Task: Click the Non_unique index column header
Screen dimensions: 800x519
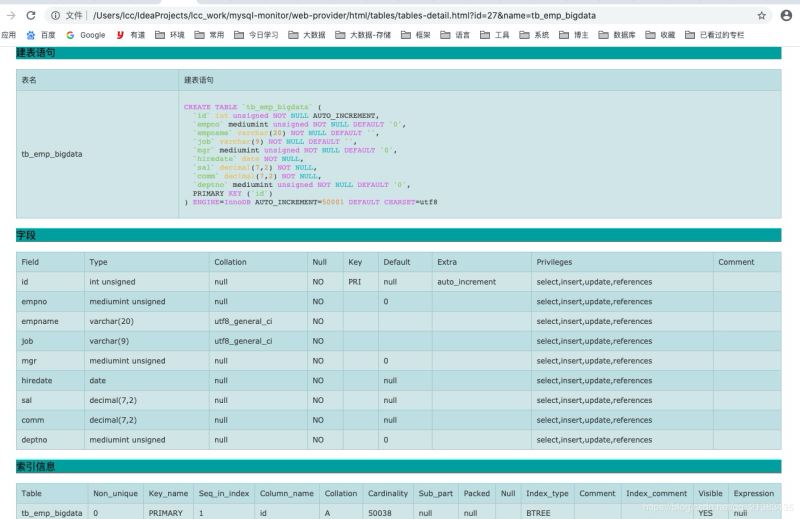Action: pos(115,493)
